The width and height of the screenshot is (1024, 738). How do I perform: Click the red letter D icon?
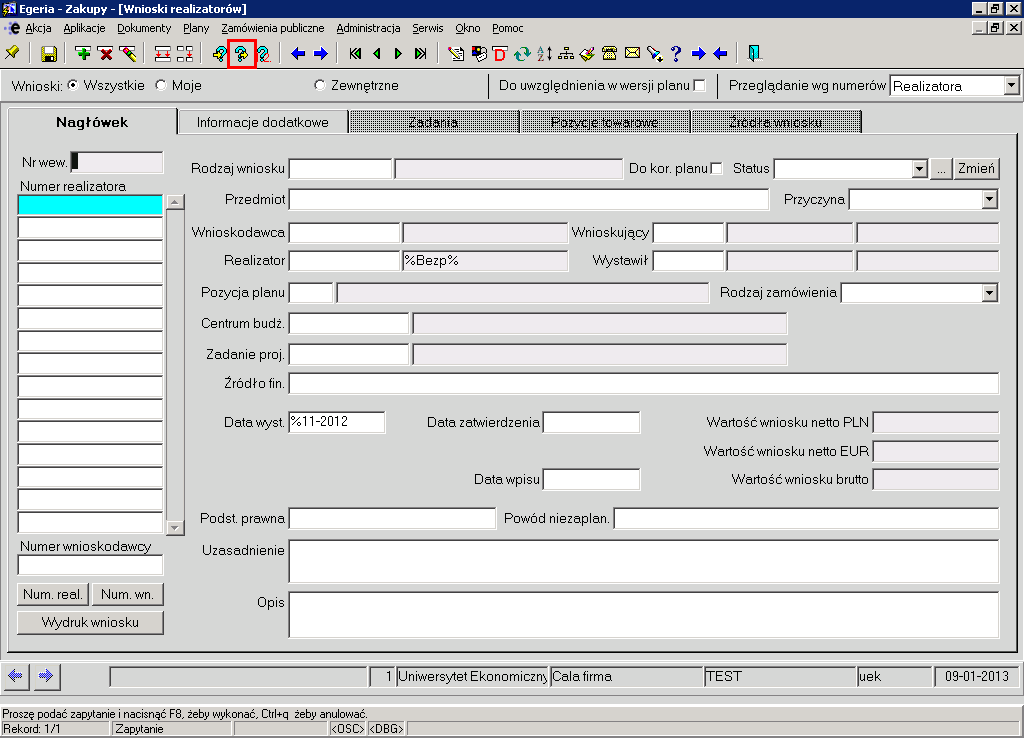500,54
